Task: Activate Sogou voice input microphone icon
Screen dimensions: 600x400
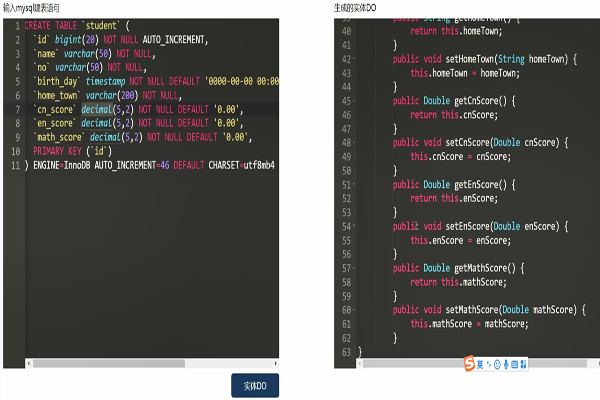Action: 506,363
